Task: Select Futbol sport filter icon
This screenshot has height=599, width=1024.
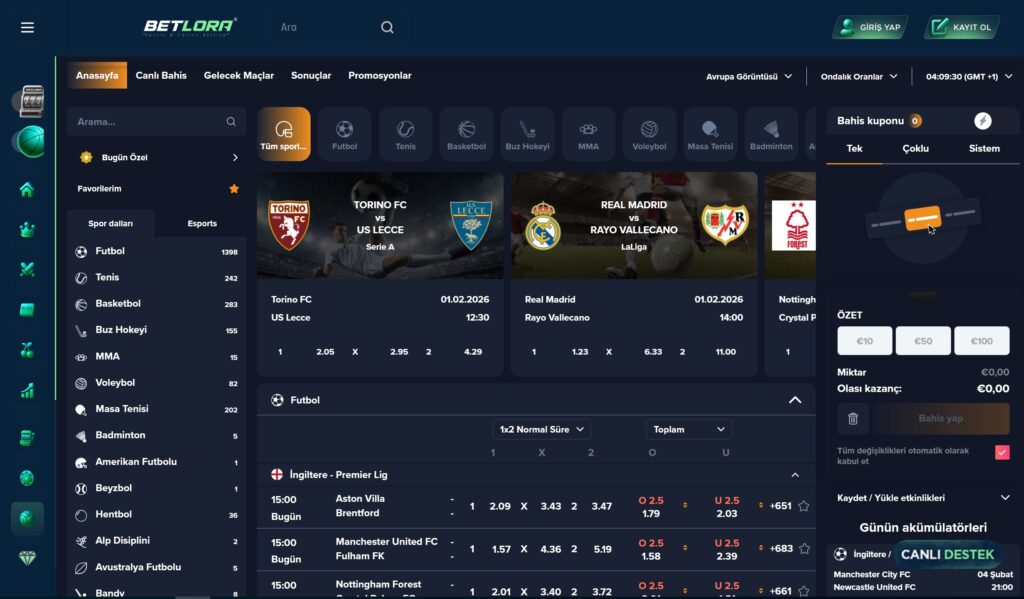Action: point(345,135)
